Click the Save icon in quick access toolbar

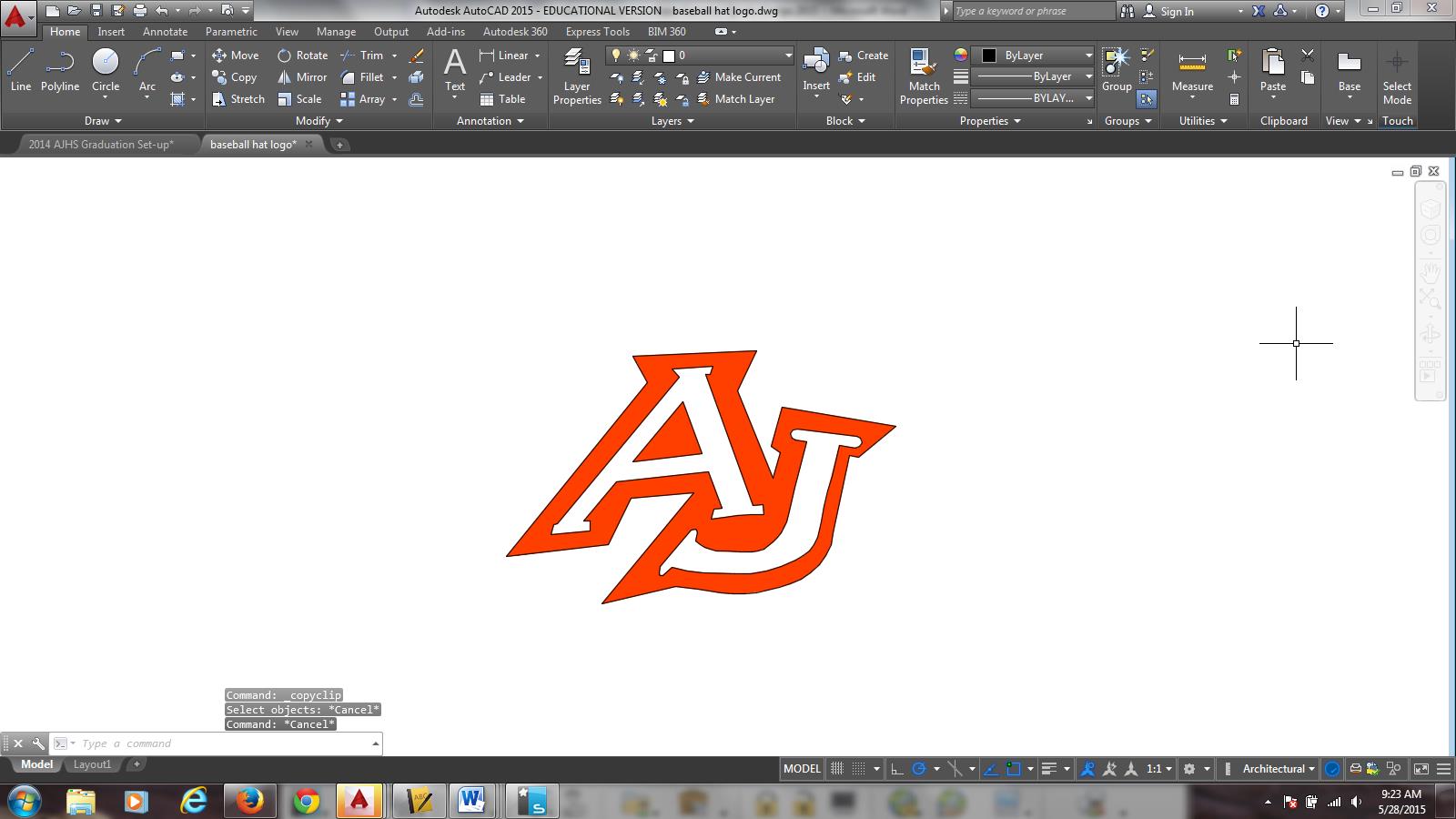[96, 11]
